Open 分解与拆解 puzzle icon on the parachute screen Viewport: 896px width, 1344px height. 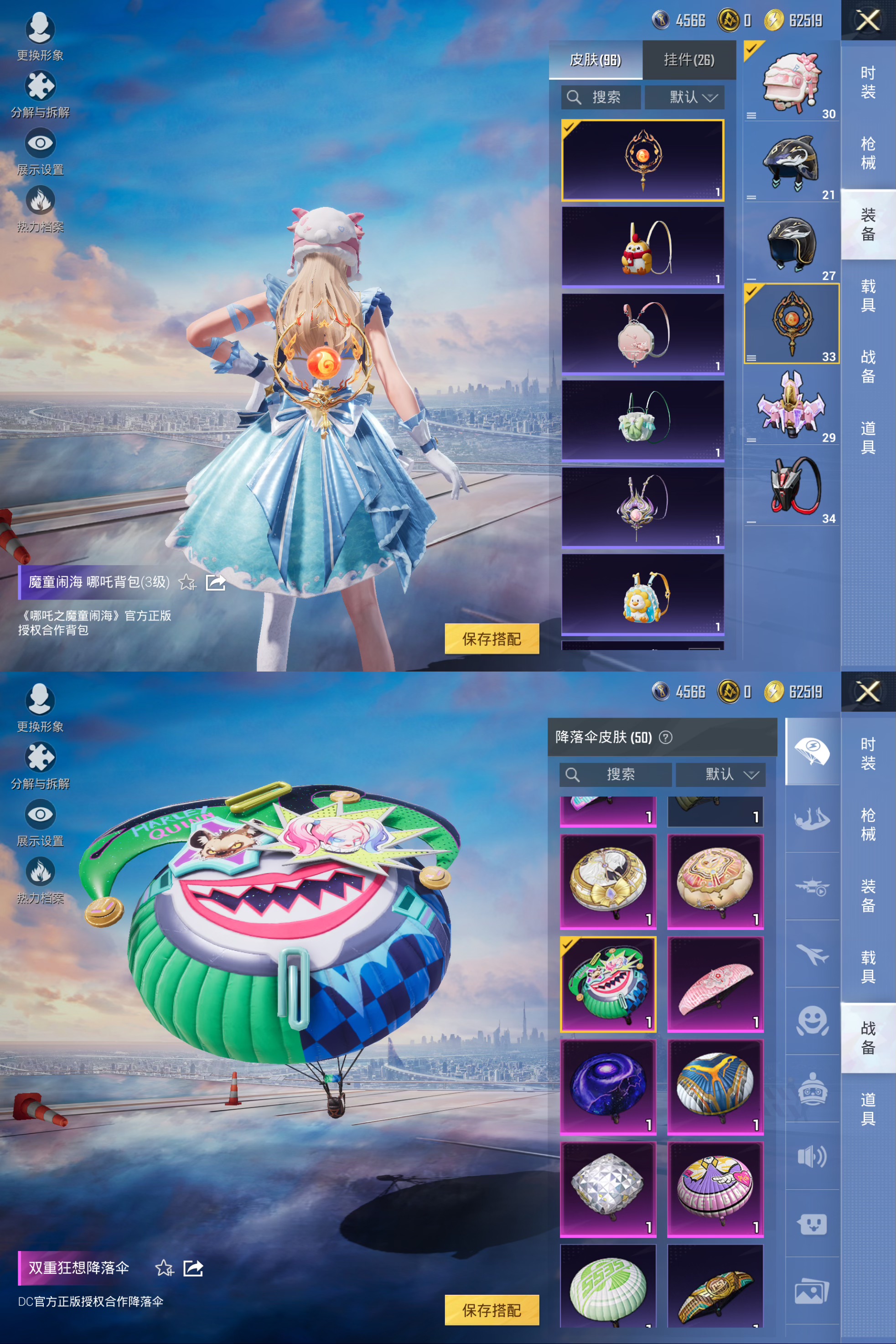tap(40, 757)
